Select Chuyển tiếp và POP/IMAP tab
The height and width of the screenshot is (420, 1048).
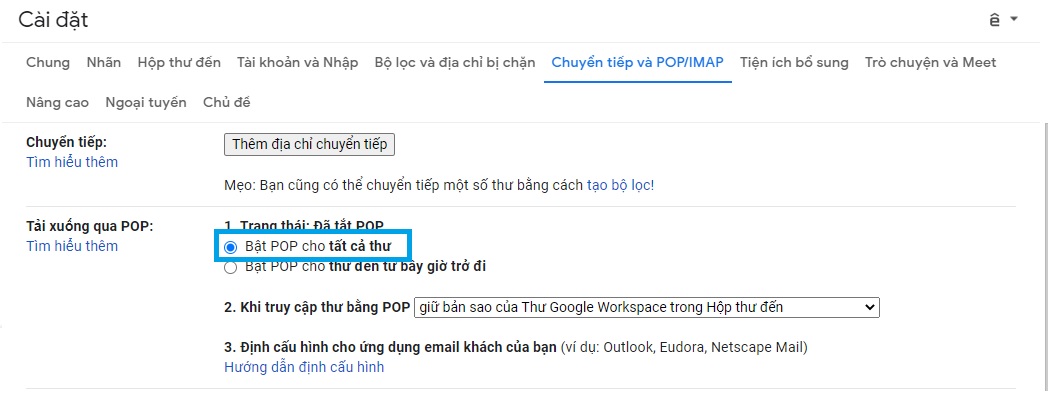click(638, 63)
